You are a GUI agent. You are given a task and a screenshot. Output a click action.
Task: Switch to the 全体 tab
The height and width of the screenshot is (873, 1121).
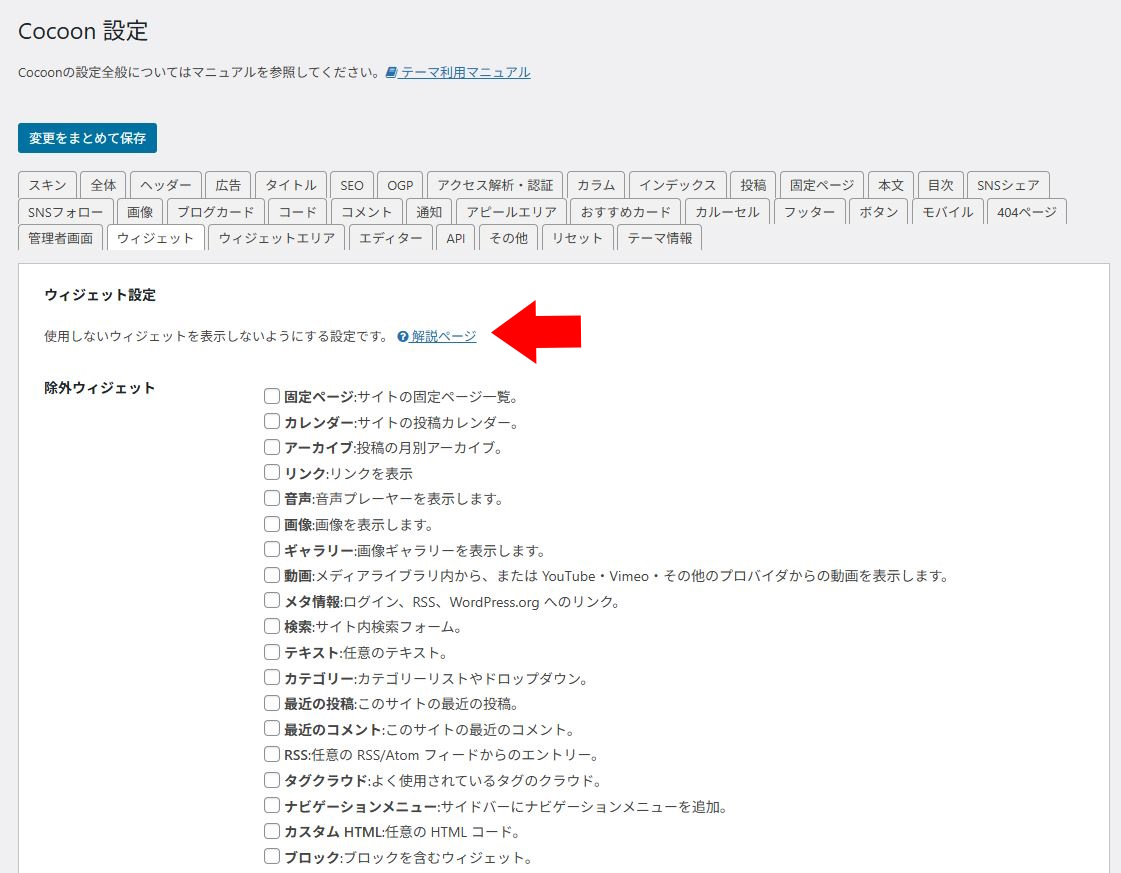pos(103,185)
